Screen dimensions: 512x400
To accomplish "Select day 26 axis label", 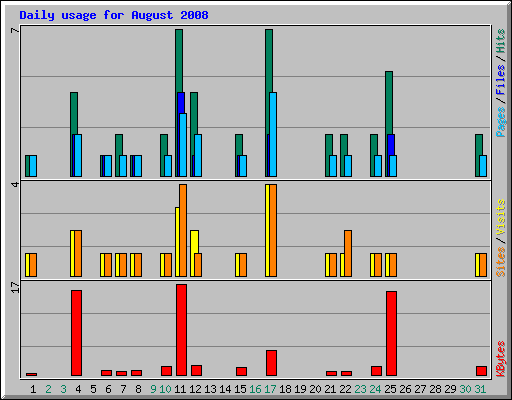I will [x=405, y=389].
